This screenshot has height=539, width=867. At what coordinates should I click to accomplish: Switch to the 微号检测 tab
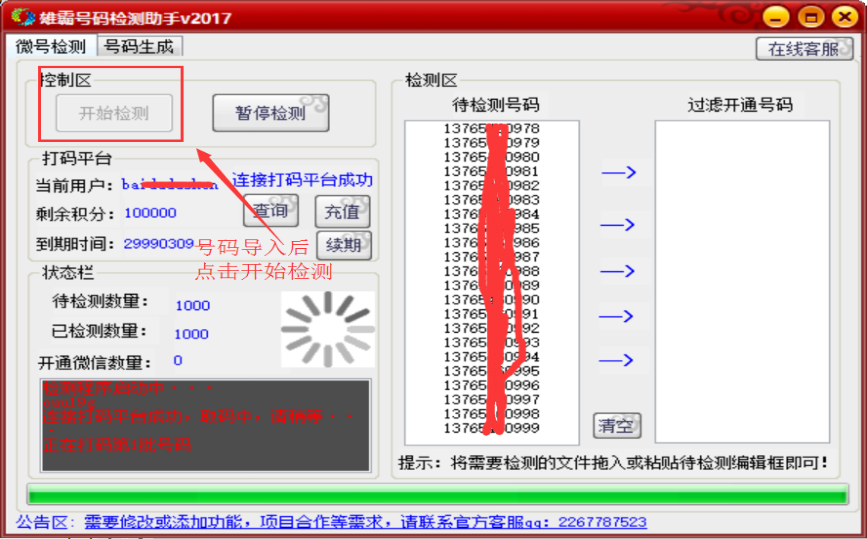(x=50, y=46)
